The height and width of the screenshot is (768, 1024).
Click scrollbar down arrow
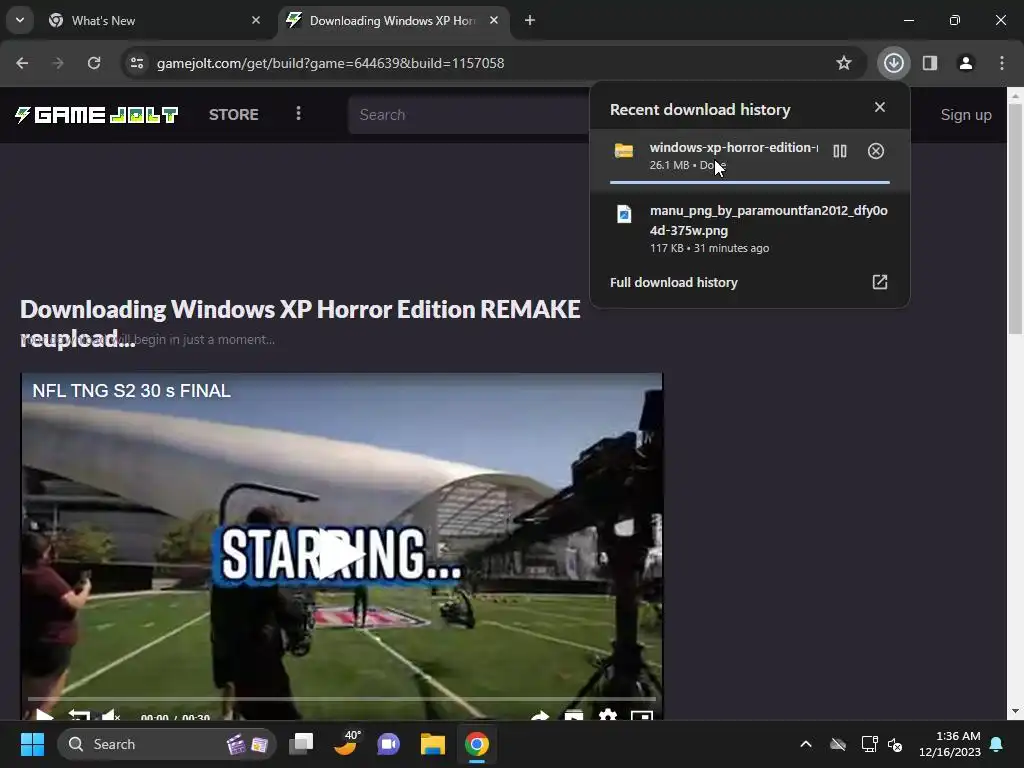tap(1015, 711)
